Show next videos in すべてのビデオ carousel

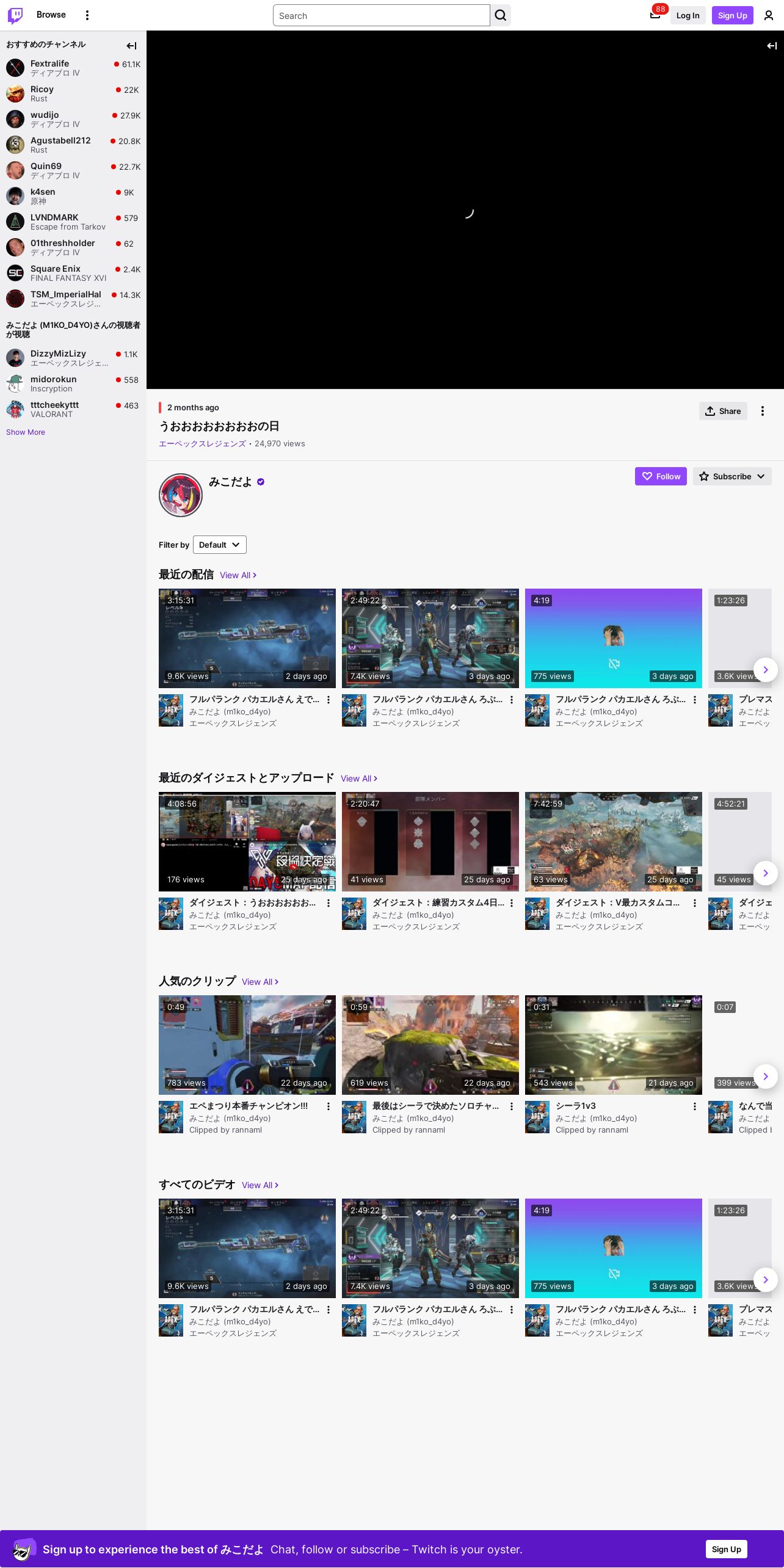(x=766, y=1280)
